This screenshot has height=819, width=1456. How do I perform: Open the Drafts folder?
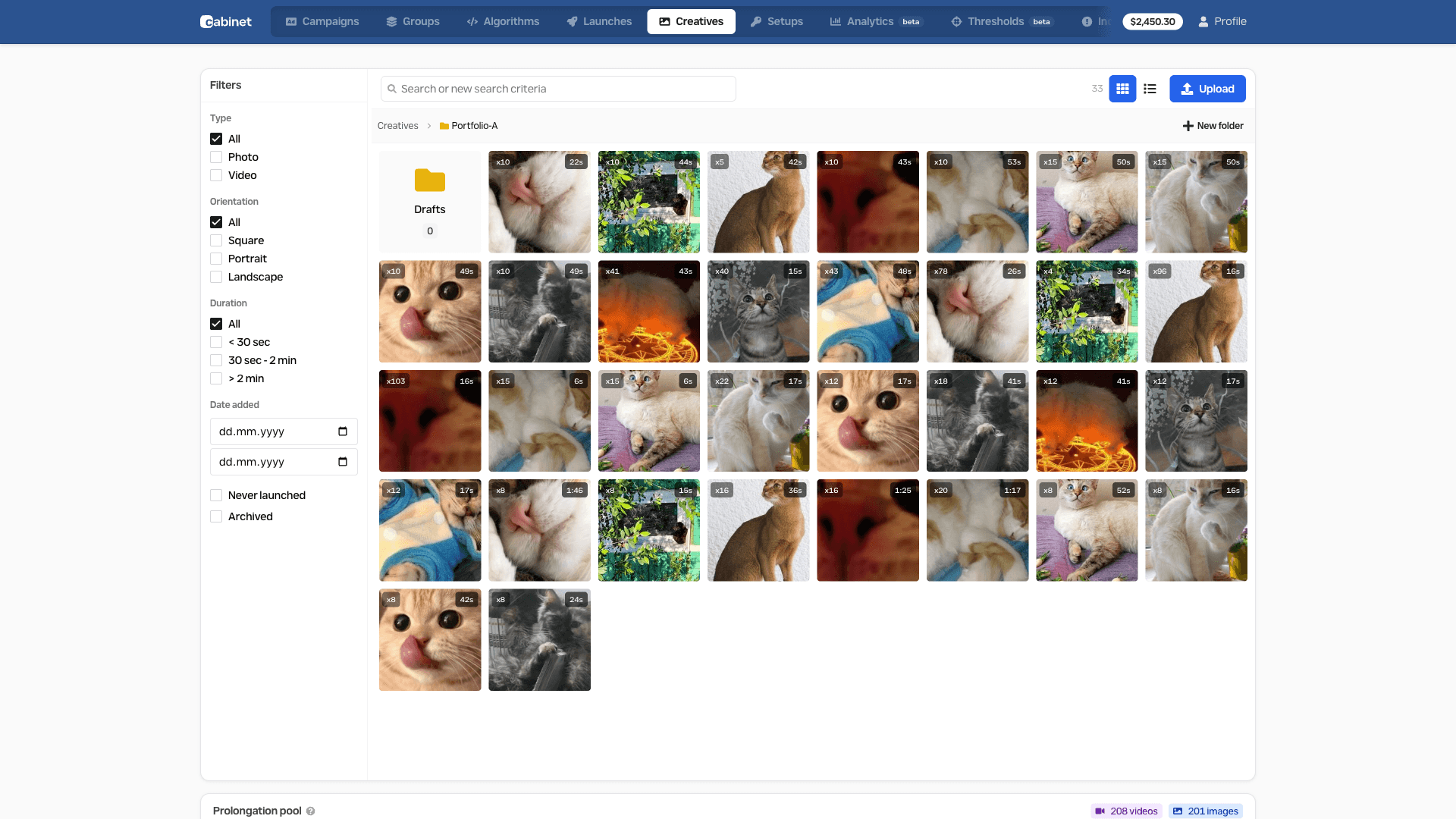430,201
